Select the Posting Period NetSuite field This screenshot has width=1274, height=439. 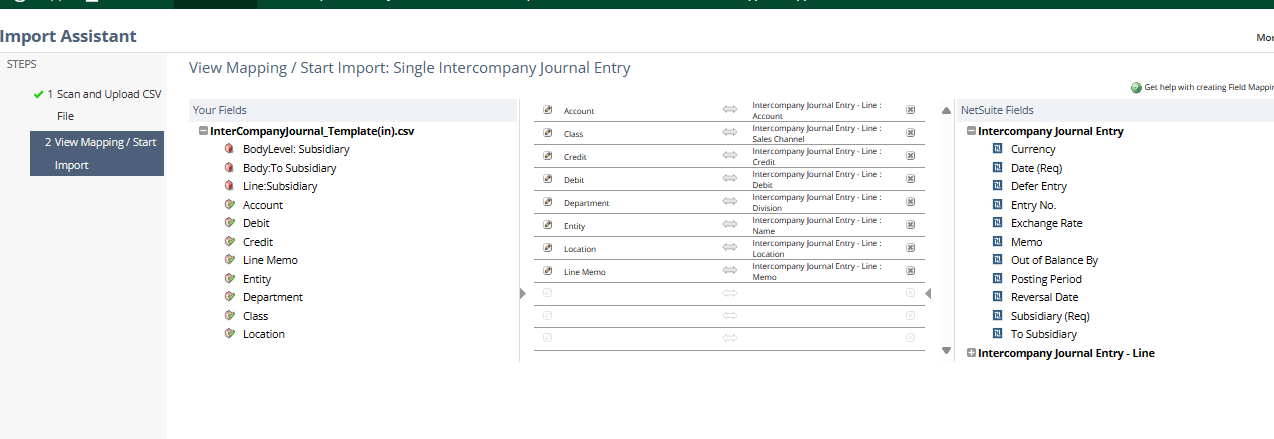(1046, 279)
